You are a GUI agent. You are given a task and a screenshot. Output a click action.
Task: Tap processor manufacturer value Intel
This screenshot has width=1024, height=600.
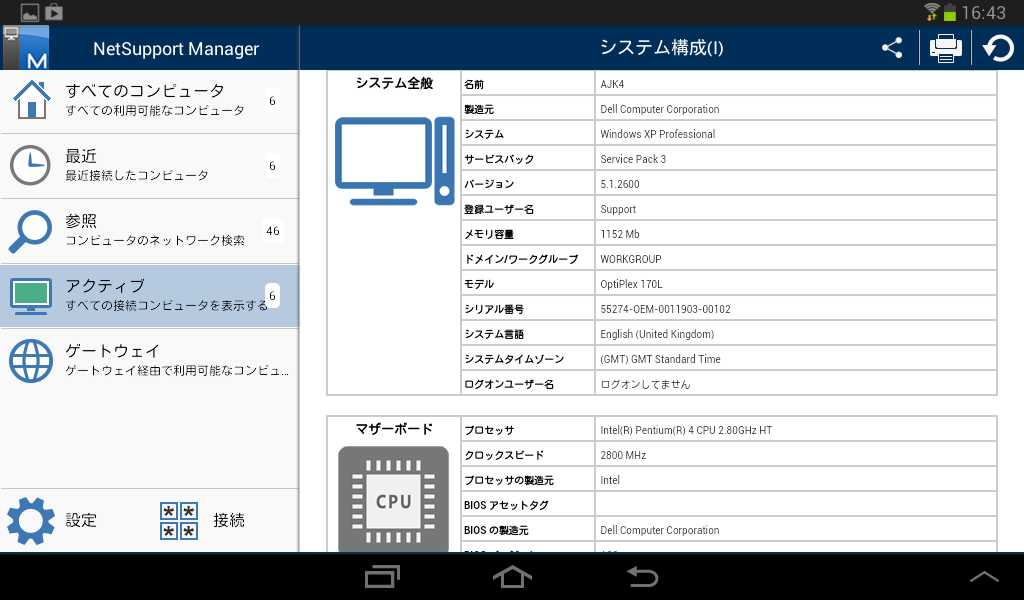click(x=610, y=480)
